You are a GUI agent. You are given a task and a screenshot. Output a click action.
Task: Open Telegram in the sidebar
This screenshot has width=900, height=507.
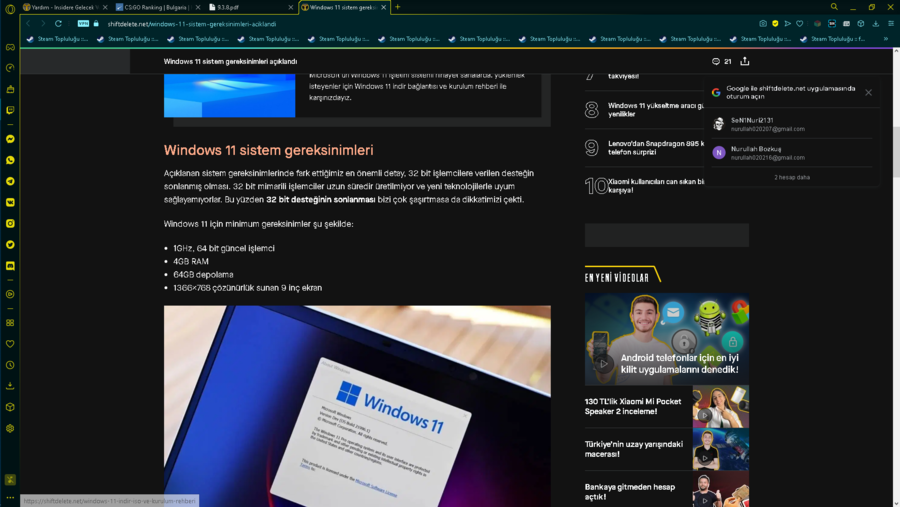click(x=10, y=181)
